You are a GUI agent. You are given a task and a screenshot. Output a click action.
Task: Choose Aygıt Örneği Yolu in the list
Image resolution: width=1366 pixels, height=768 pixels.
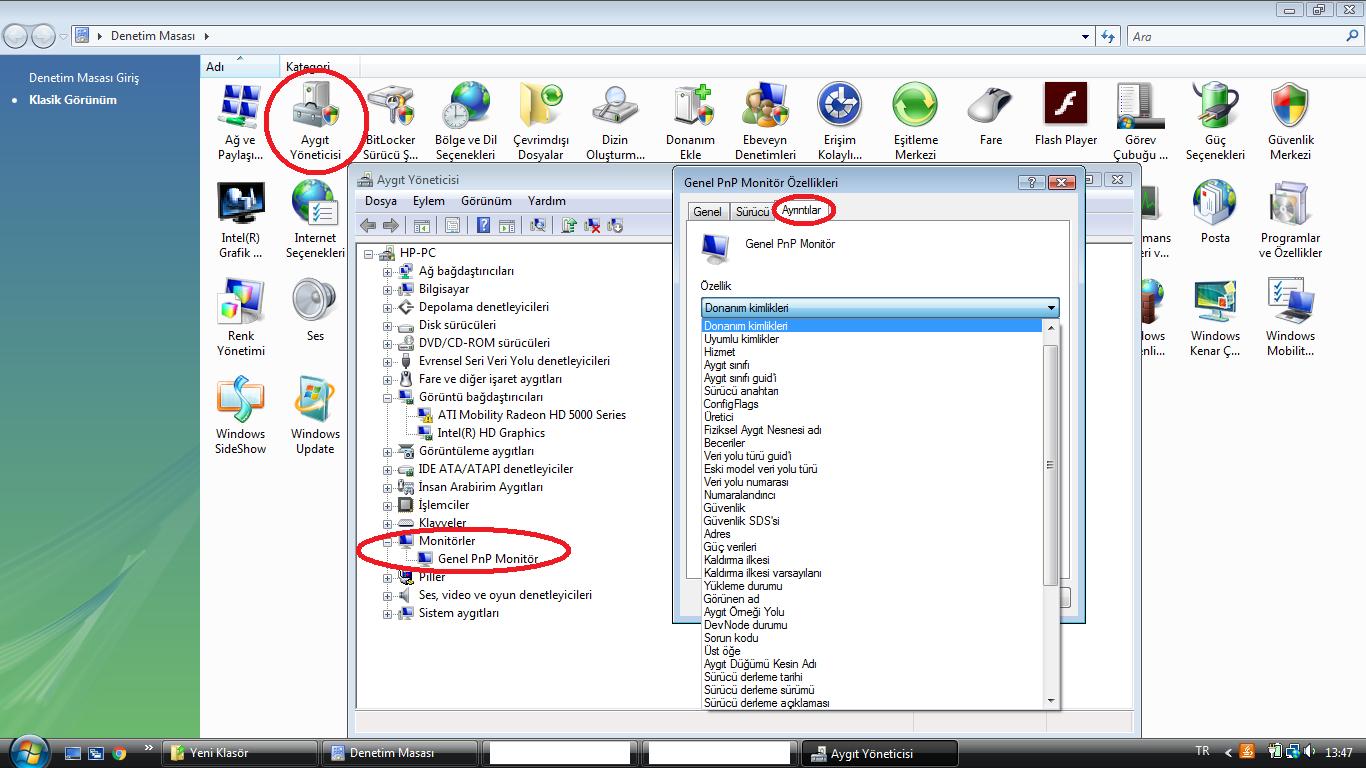coord(744,612)
